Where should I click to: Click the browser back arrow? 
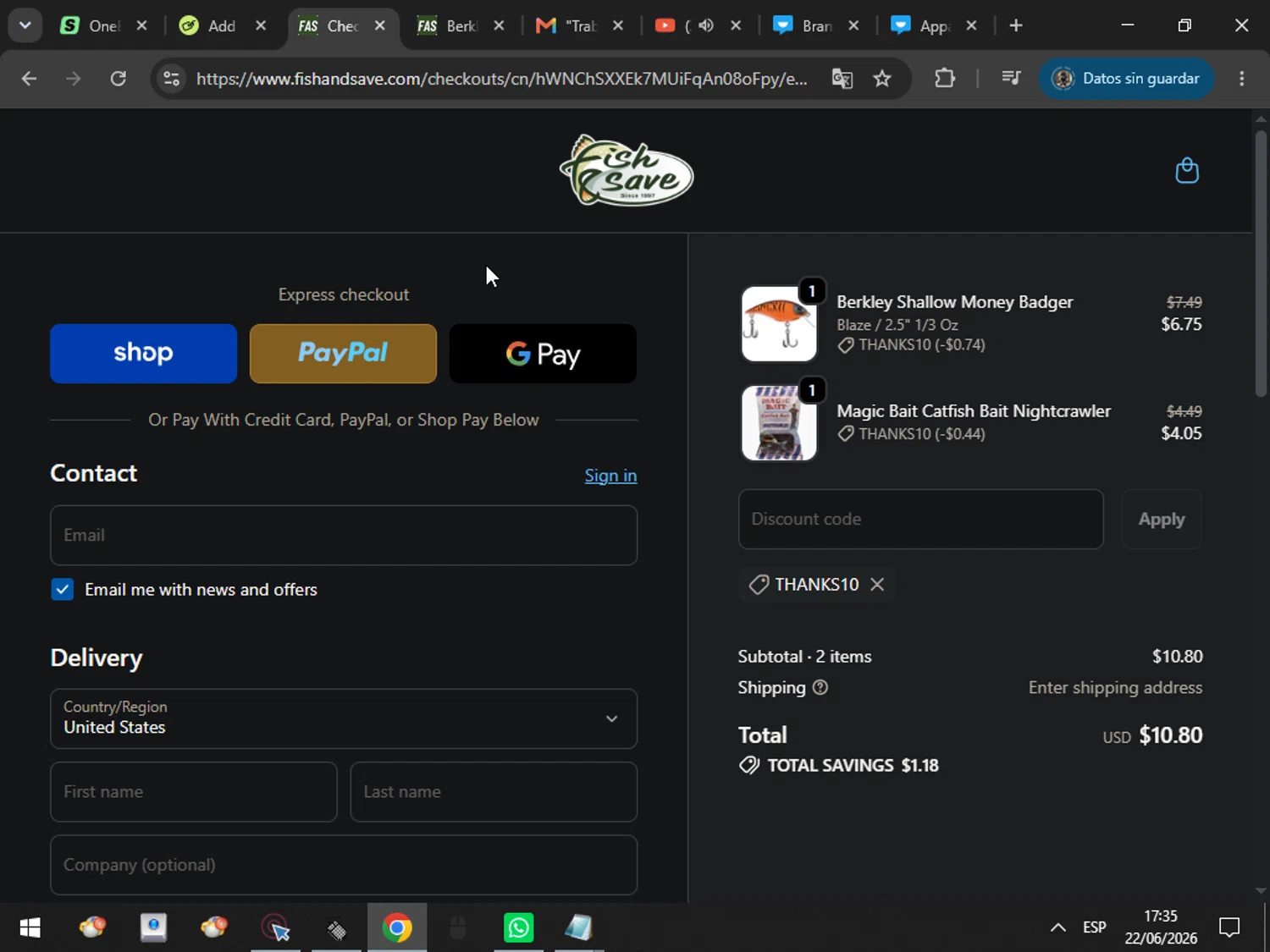(29, 79)
